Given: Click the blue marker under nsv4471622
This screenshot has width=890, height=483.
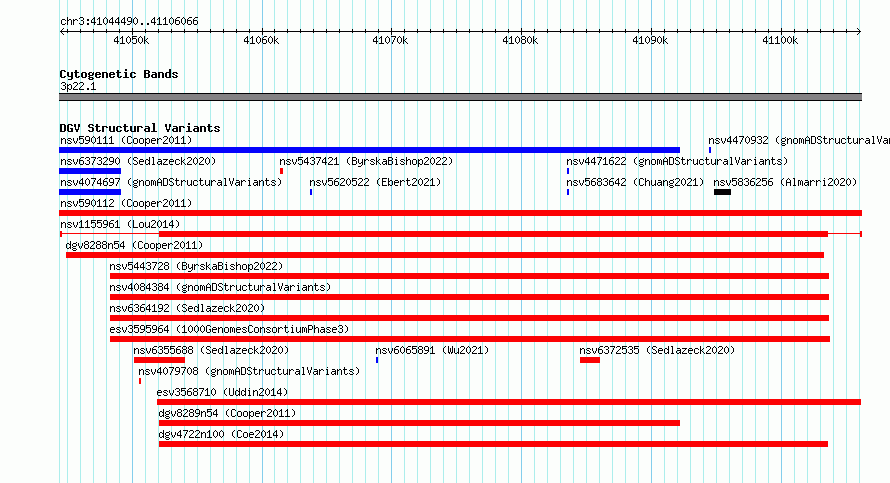Looking at the screenshot, I should (x=568, y=171).
